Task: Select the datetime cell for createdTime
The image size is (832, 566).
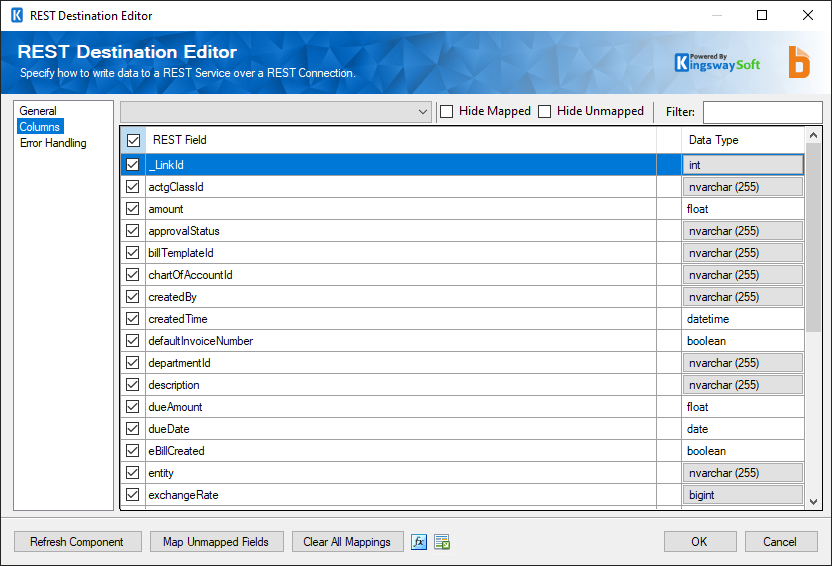Action: (x=743, y=319)
